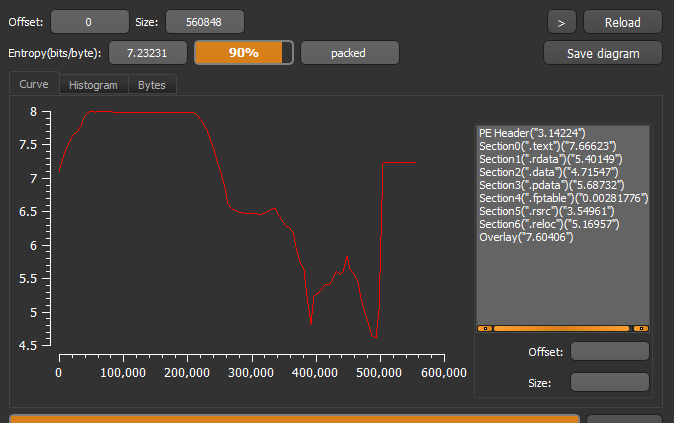The height and width of the screenshot is (423, 674).
Task: Select Section5(".rsrc") entry
Action: tap(563, 211)
